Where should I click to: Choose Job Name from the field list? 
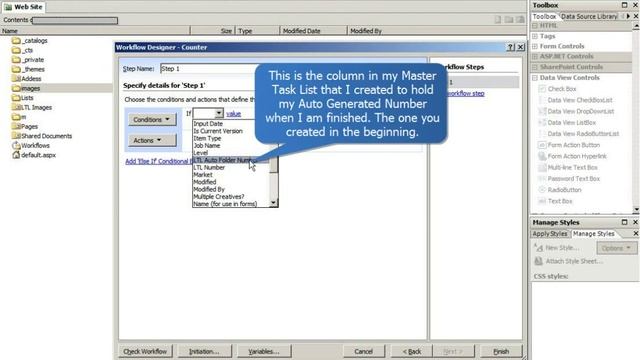coord(231,145)
